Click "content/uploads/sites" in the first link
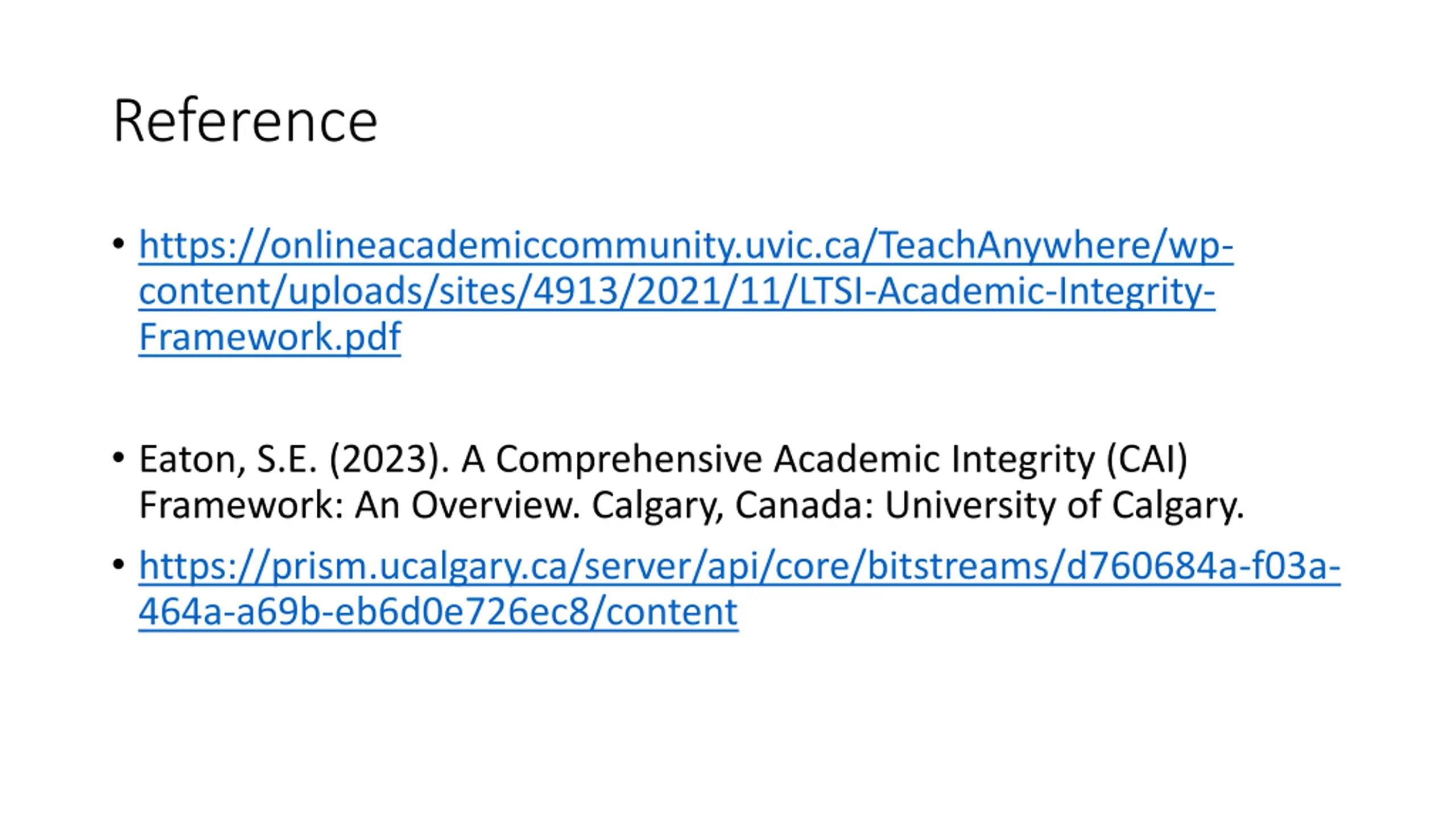 tap(331, 291)
